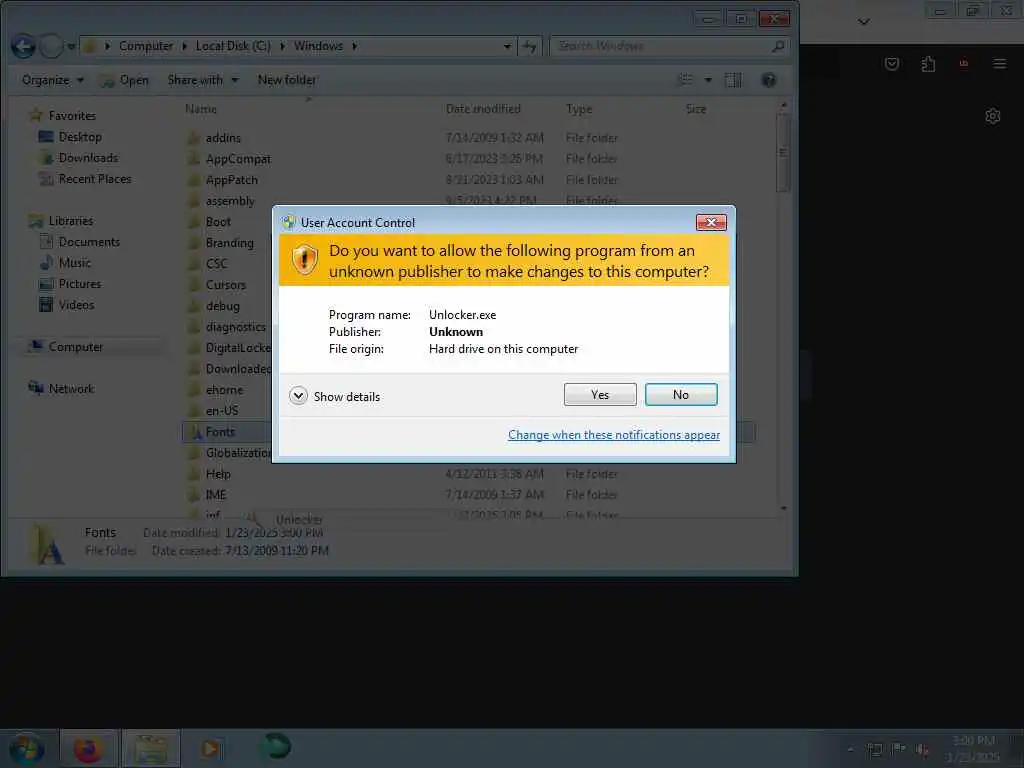Screen dimensions: 1024x768
Task: Open 'Change when these notifications appear' link
Action: coord(614,435)
